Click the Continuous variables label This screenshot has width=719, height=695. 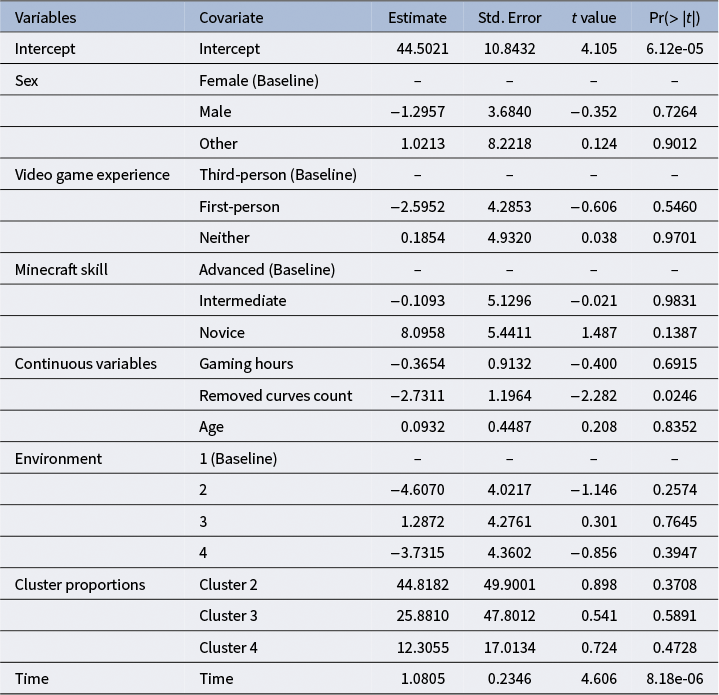[x=86, y=364]
